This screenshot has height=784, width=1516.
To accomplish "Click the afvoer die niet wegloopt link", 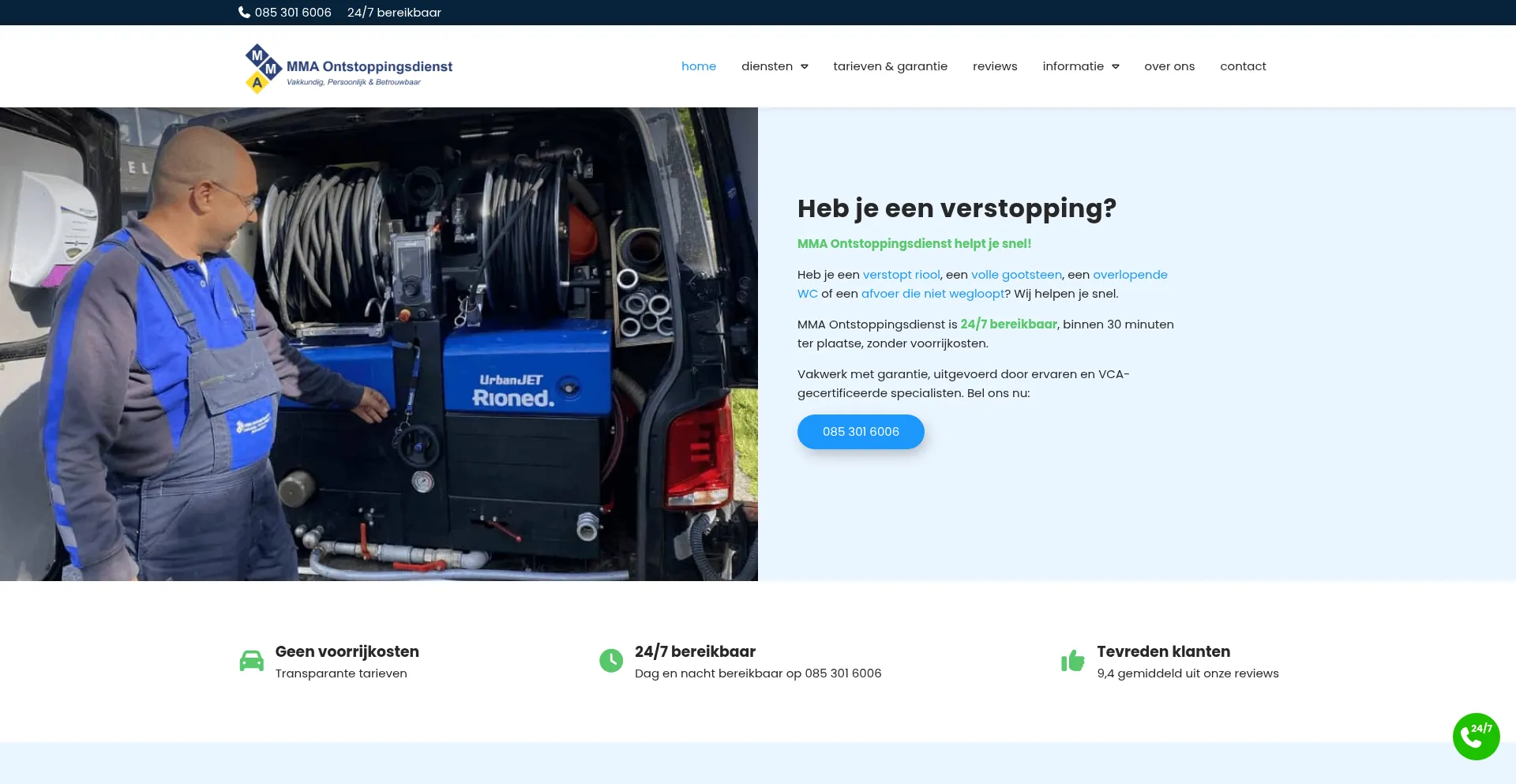I will (x=932, y=293).
